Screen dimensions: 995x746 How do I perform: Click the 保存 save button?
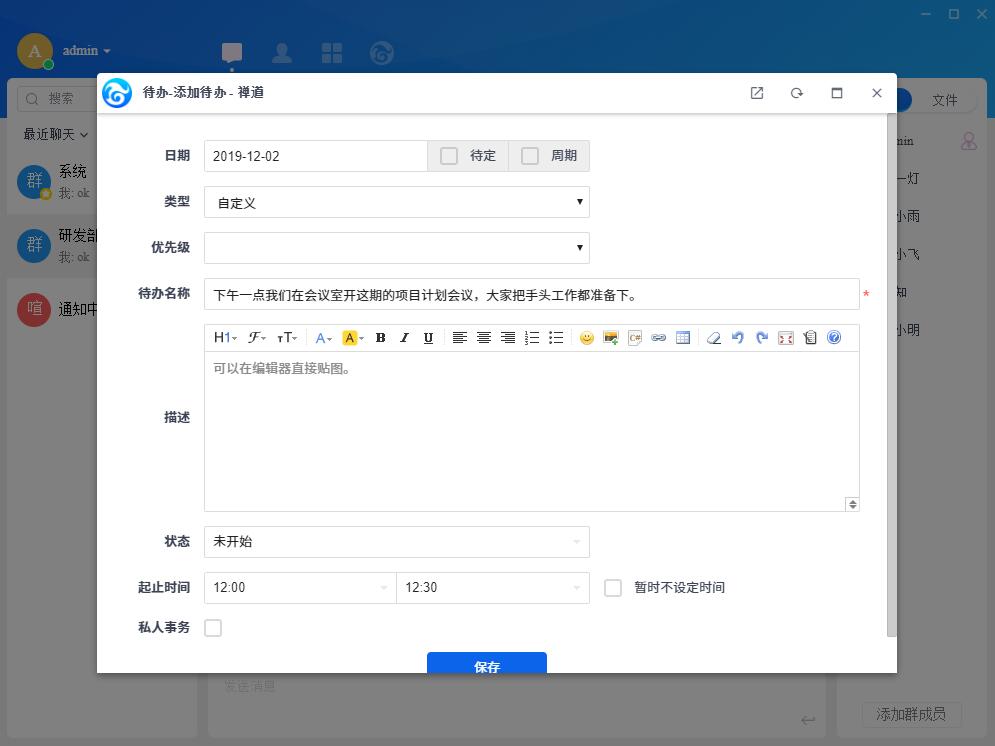coord(486,664)
